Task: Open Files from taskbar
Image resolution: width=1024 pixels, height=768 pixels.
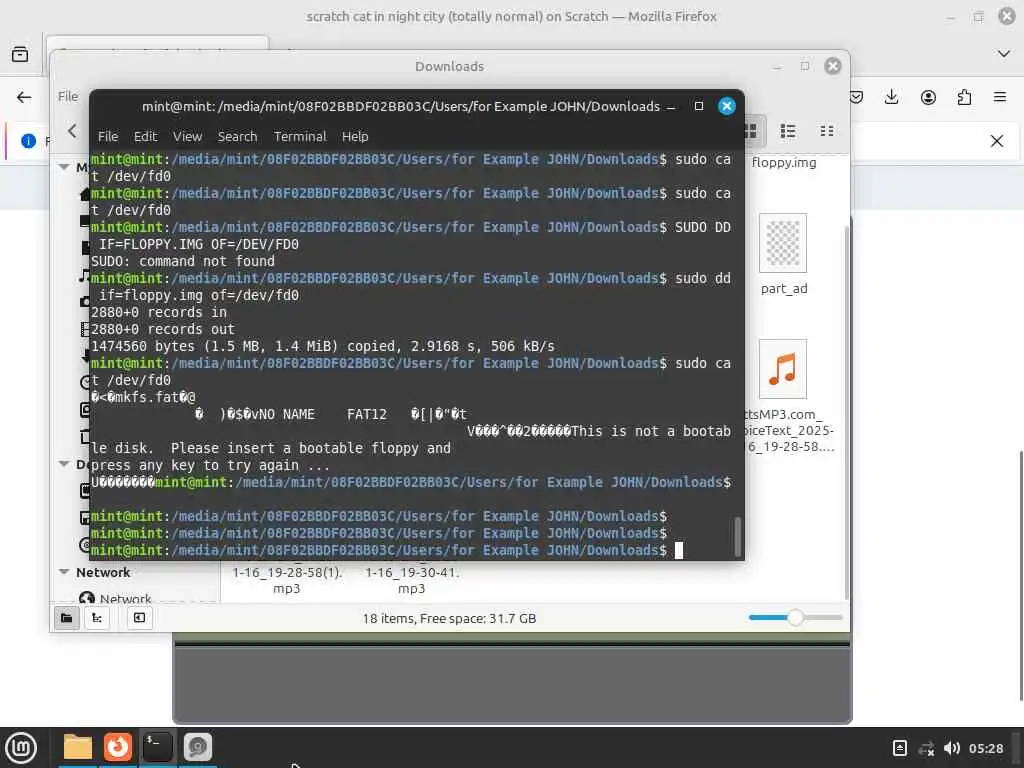Action: [x=78, y=746]
